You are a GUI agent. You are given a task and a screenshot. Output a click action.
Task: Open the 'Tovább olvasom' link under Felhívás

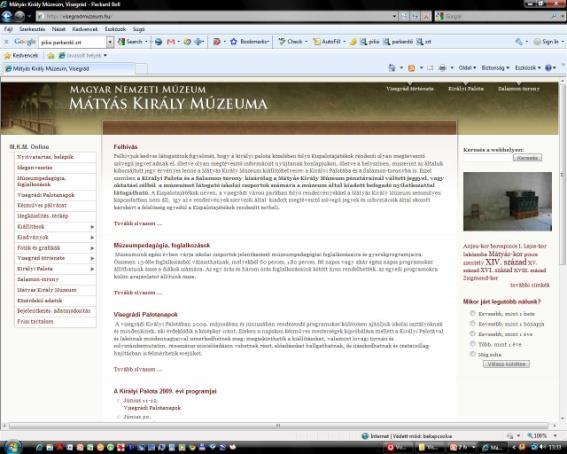138,223
